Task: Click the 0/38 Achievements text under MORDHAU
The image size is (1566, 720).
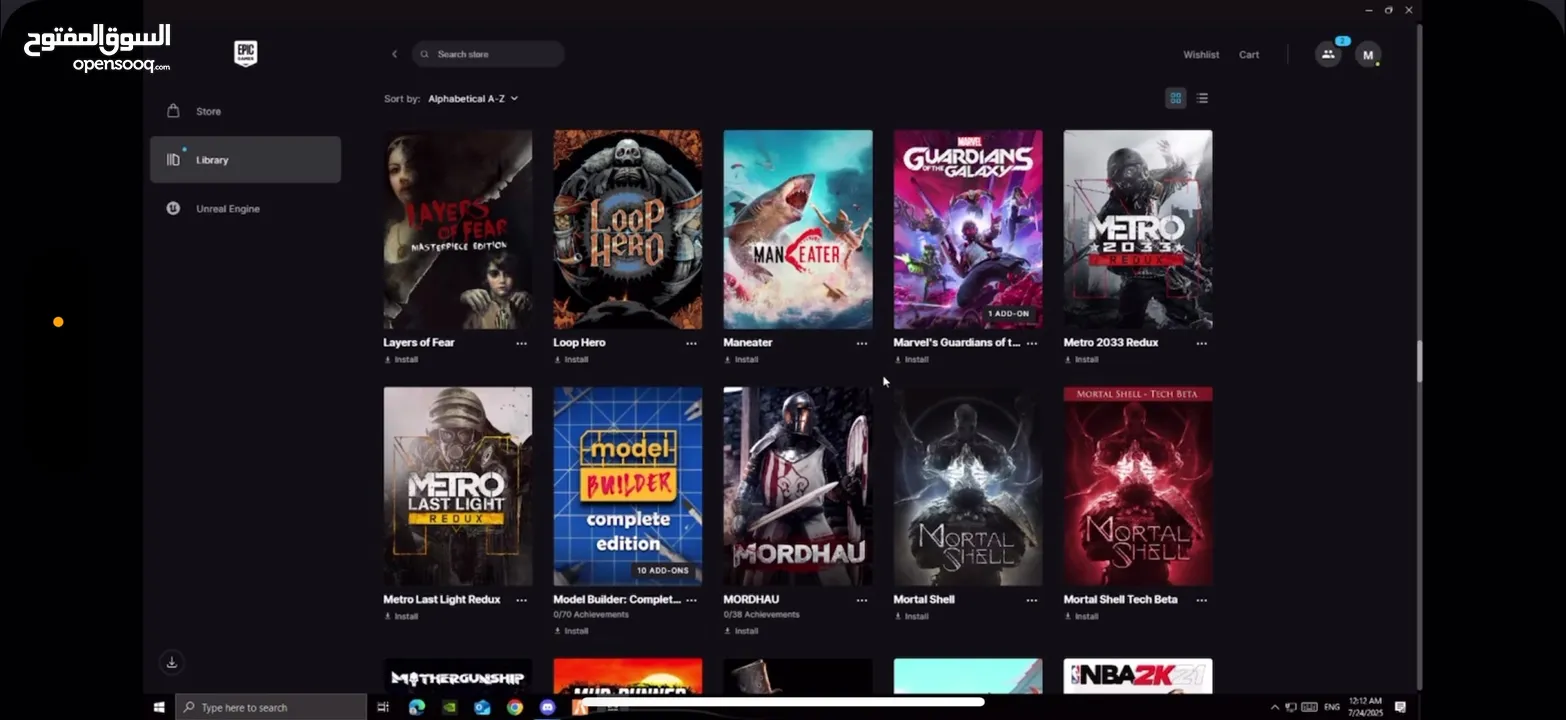Action: coord(761,615)
